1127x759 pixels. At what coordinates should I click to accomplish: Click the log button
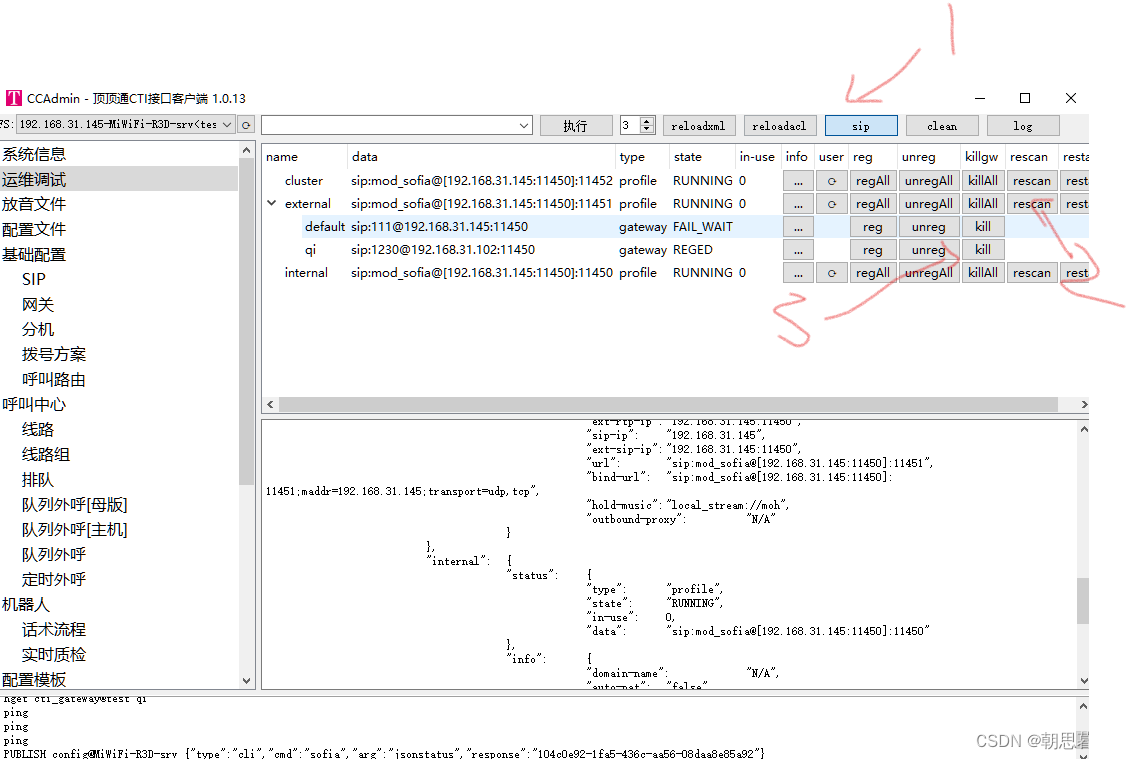point(1024,126)
